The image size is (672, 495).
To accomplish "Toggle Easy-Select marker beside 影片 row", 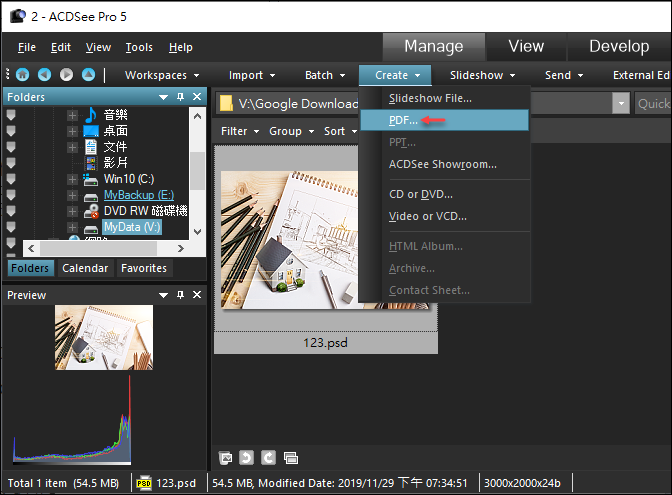I will pyautogui.click(x=11, y=163).
